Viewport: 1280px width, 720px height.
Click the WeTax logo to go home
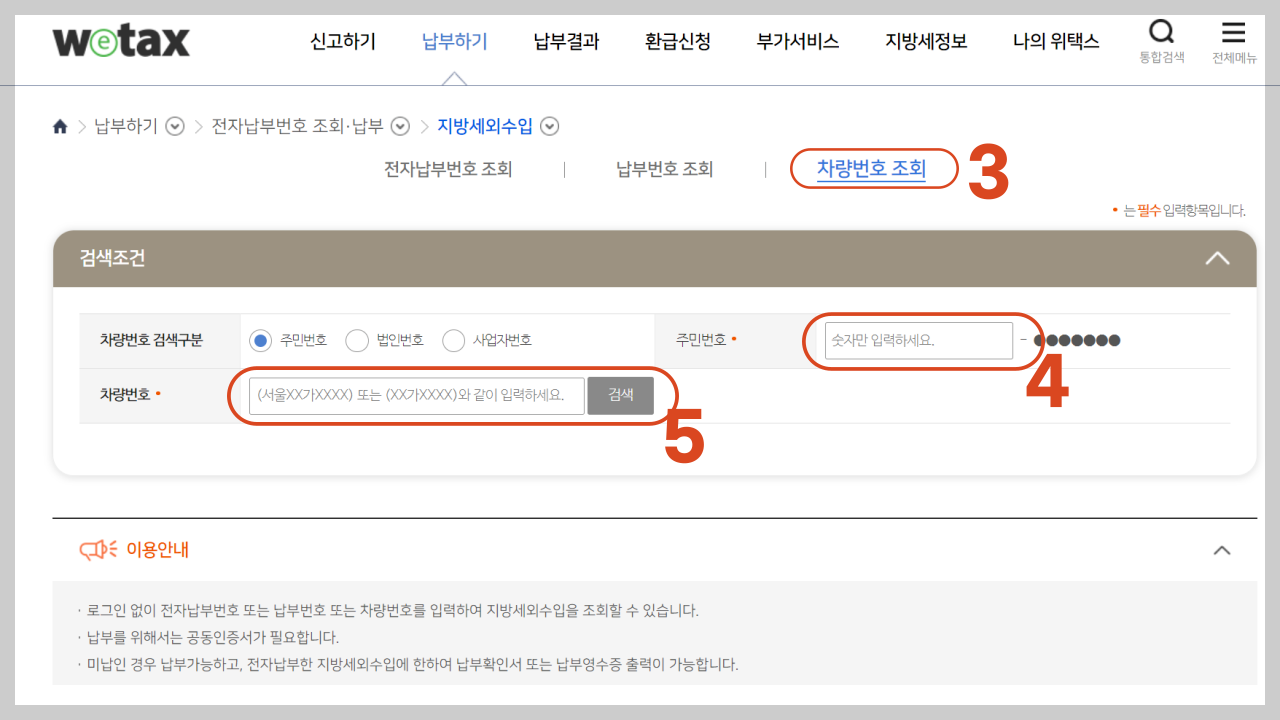[x=120, y=41]
